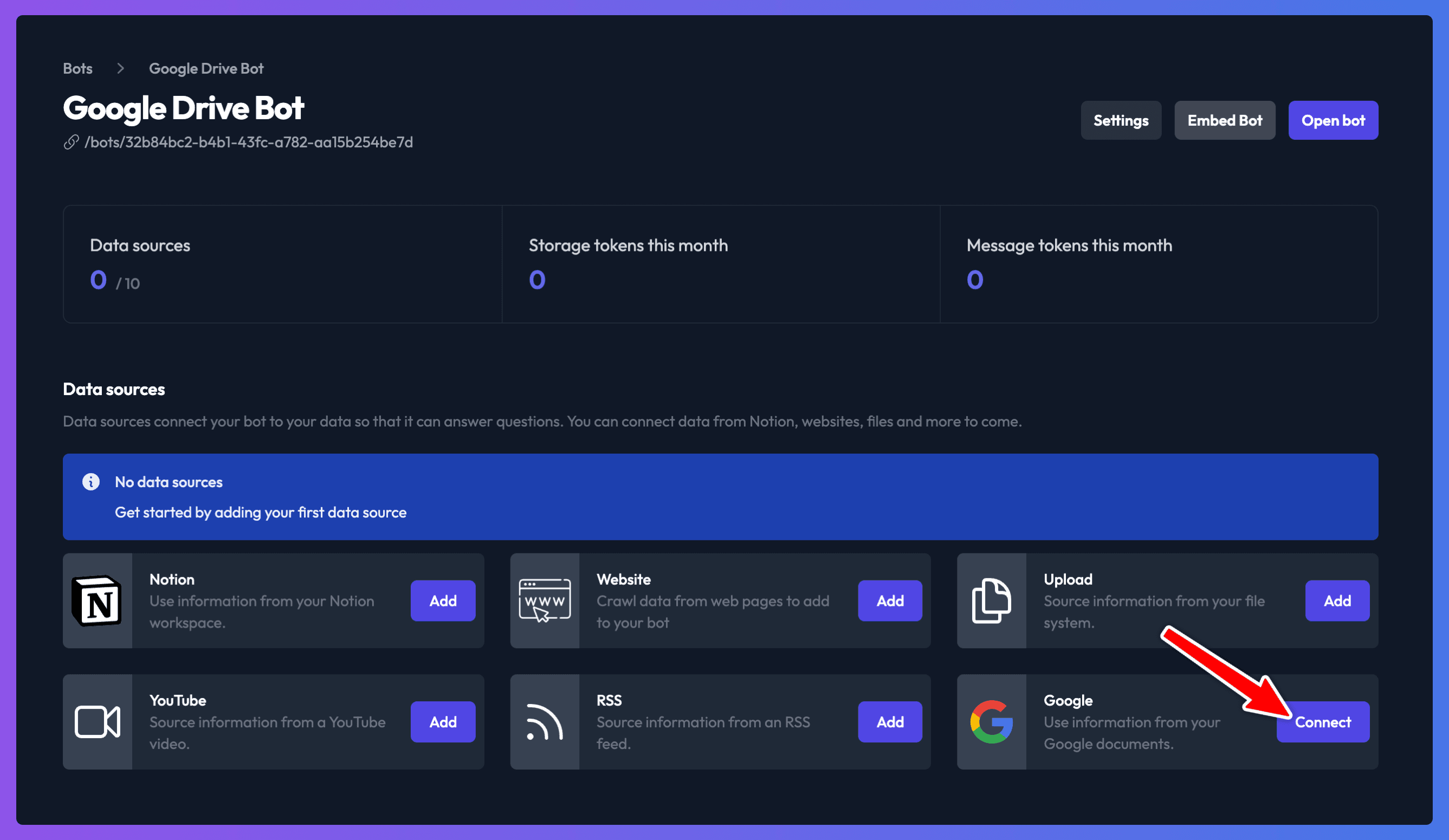Click the Notion card title
The height and width of the screenshot is (840, 1449).
click(172, 579)
